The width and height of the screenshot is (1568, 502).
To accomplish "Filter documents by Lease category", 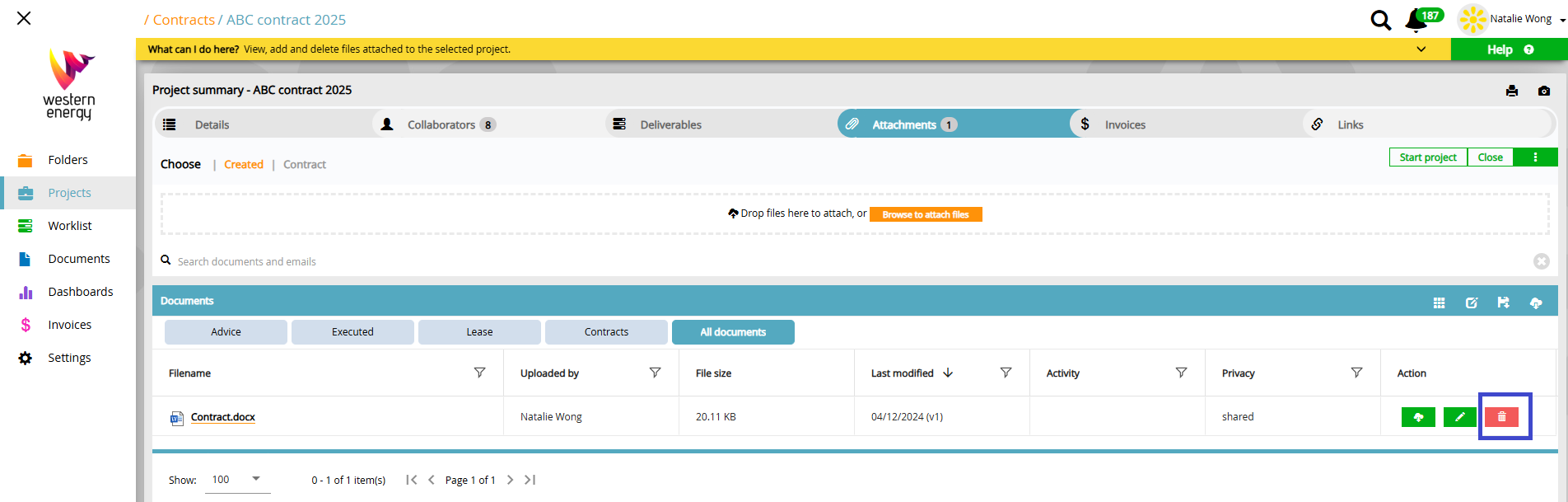I will 479,332.
